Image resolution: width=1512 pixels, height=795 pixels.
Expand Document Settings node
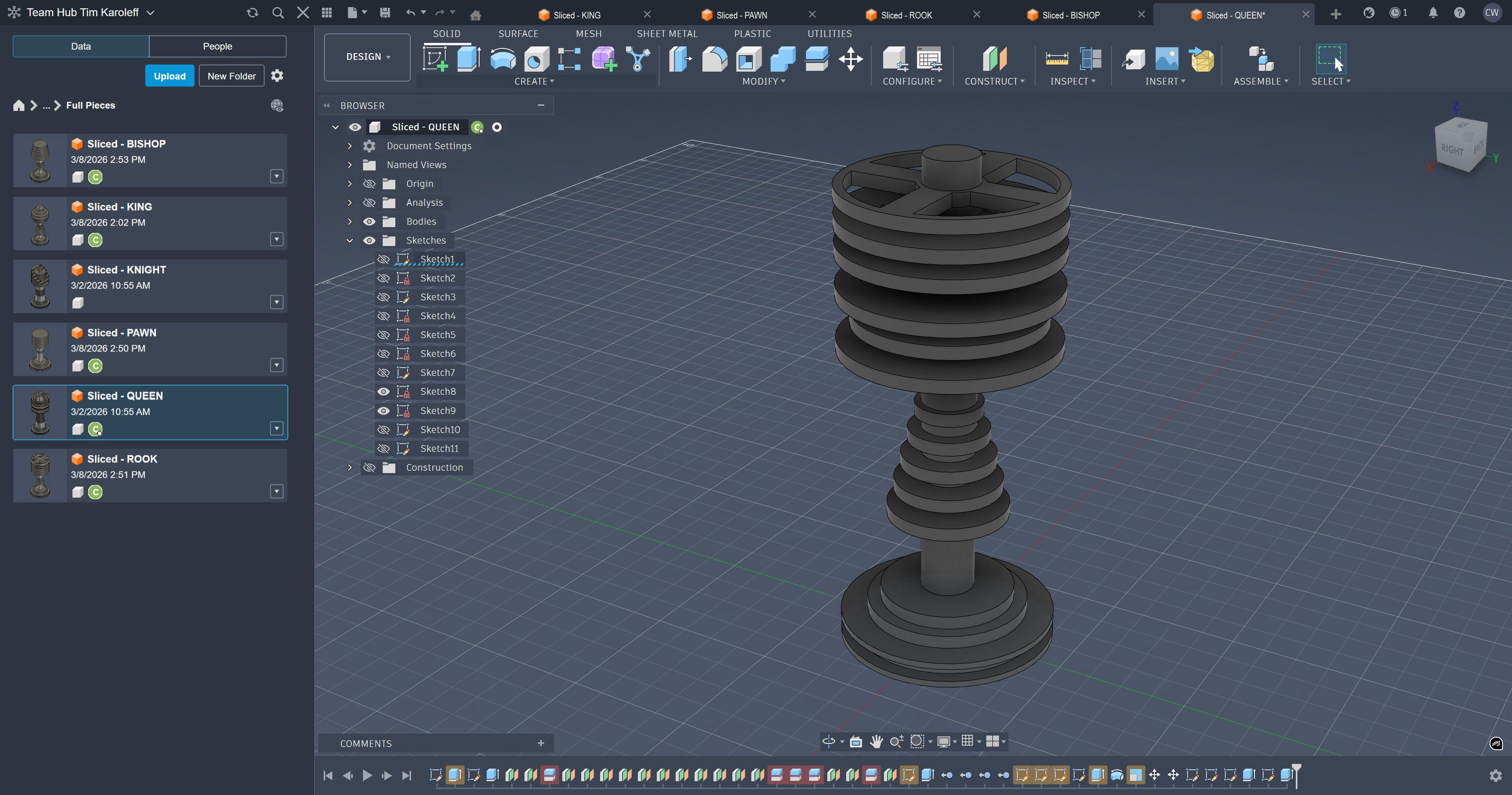pos(350,146)
